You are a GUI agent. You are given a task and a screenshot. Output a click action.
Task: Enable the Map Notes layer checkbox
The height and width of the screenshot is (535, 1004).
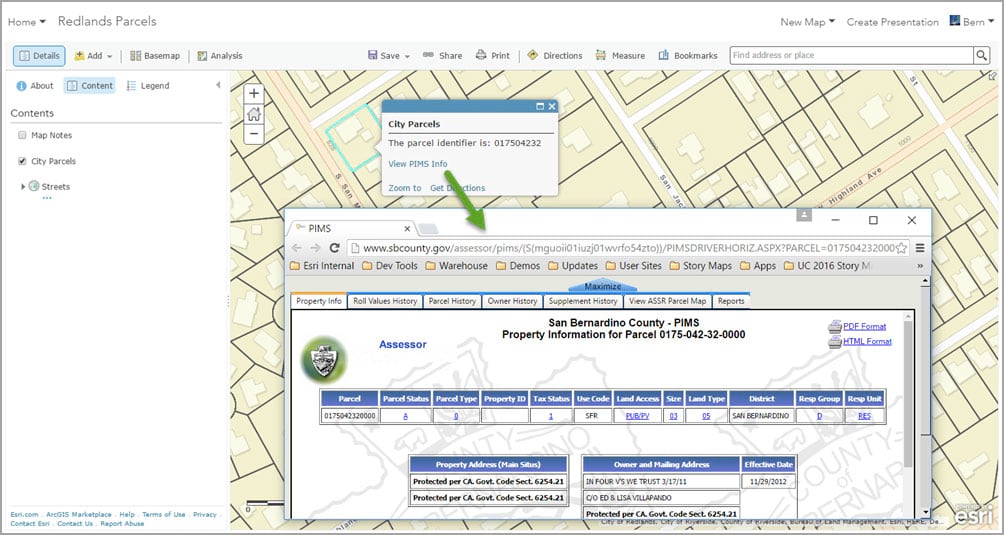(22, 136)
